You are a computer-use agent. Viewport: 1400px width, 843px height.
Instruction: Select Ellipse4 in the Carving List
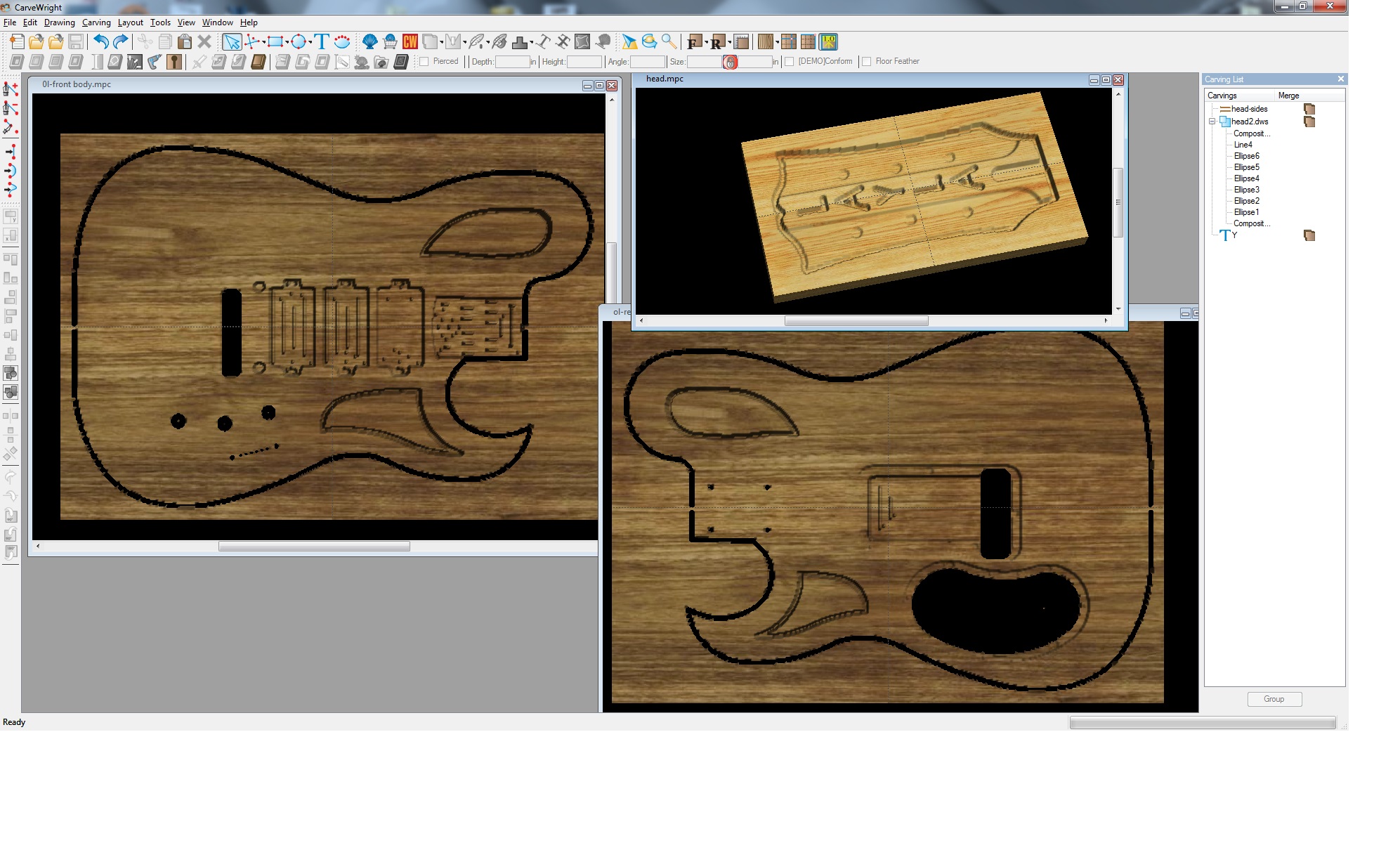[x=1246, y=178]
